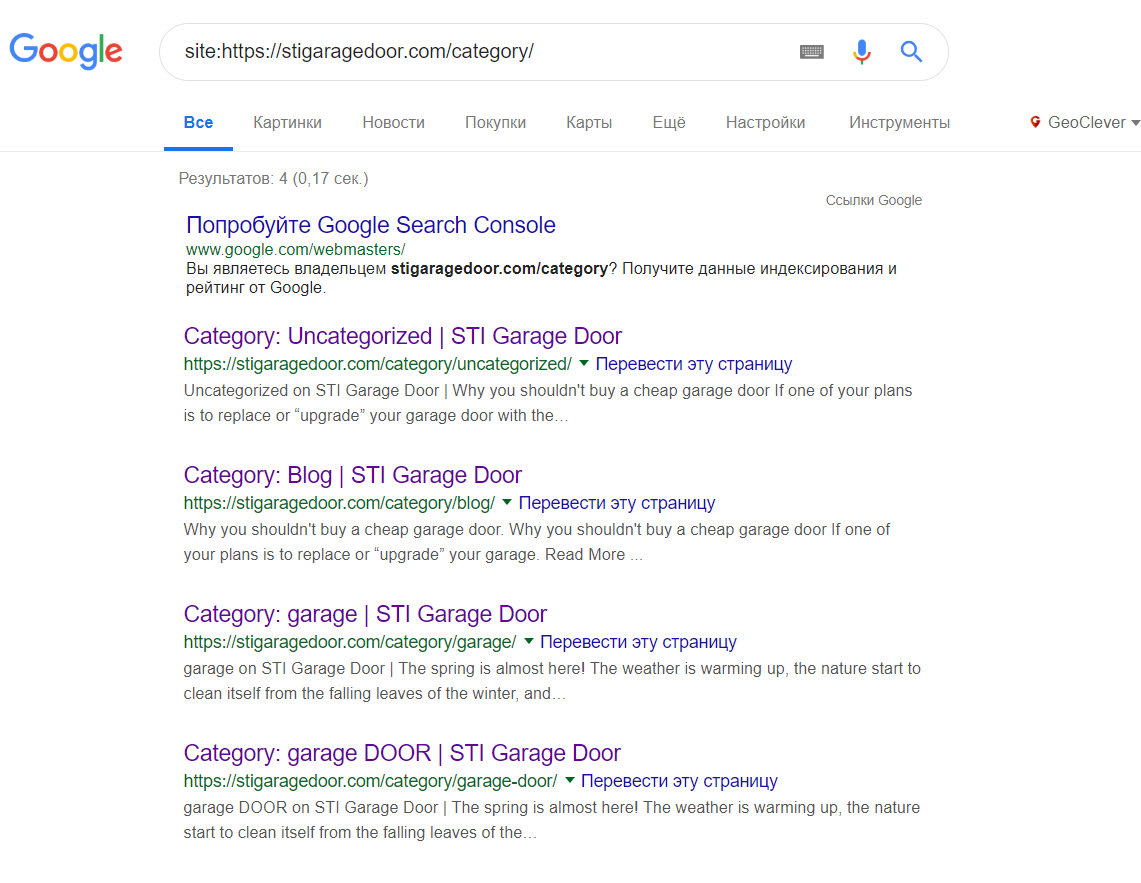Image resolution: width=1141 pixels, height=883 pixels.
Task: Open the on-screen keyboard icon
Action: (x=811, y=52)
